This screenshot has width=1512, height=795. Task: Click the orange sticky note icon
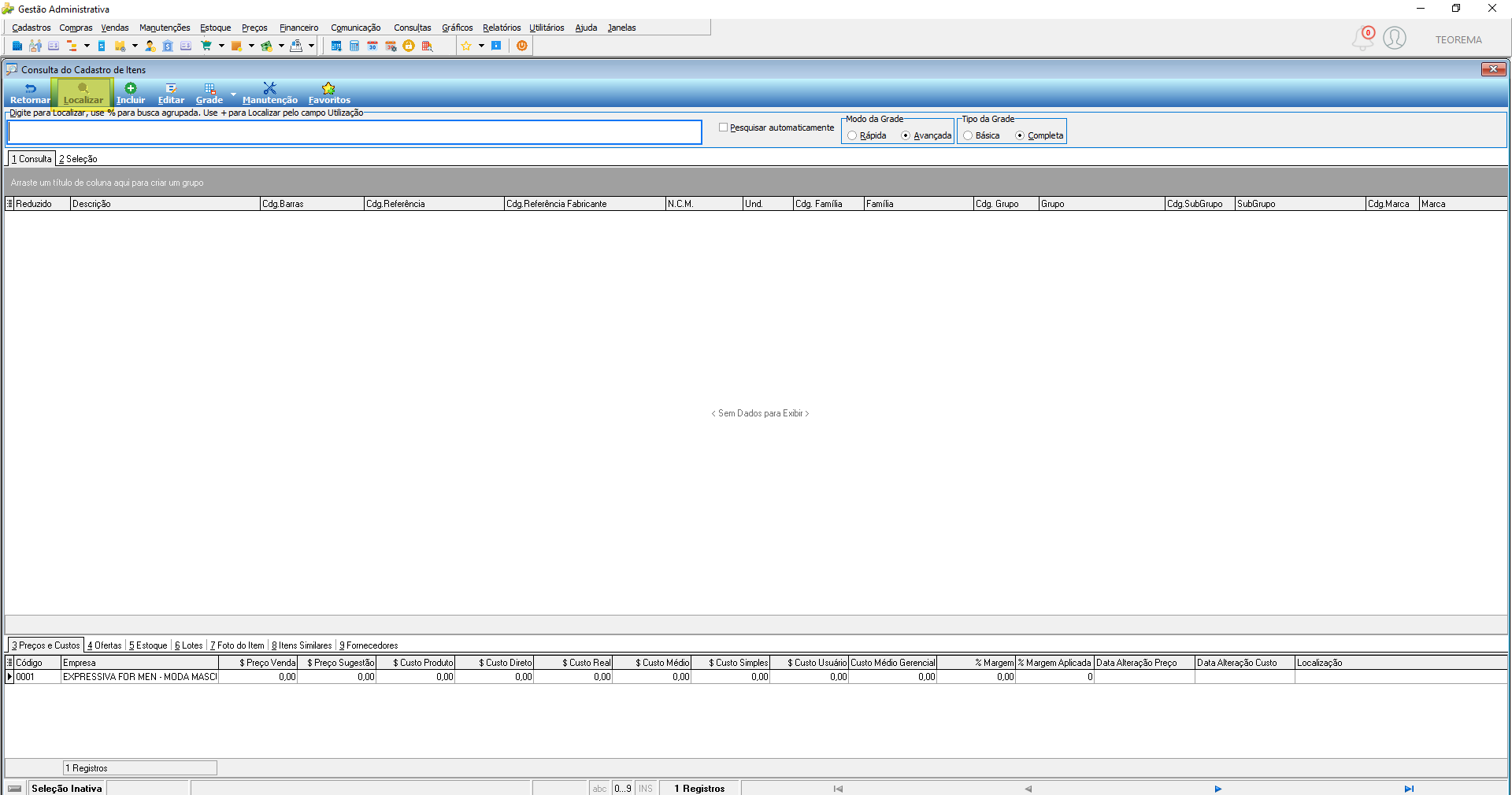236,46
